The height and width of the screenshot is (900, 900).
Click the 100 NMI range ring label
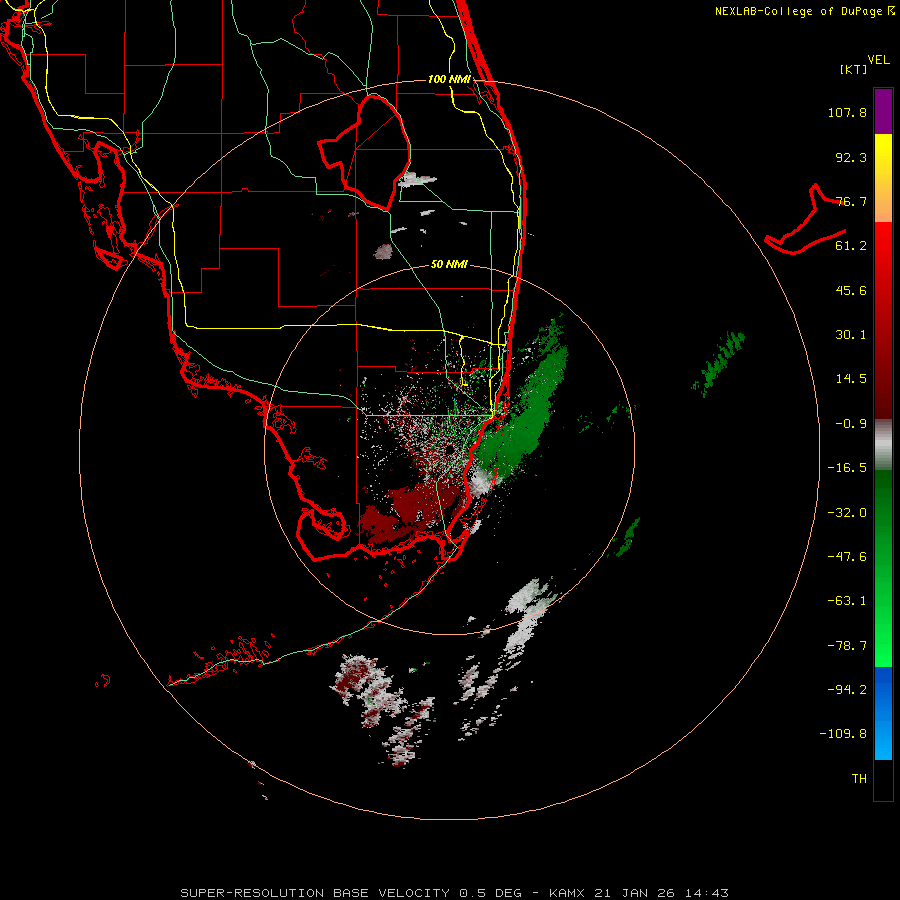pyautogui.click(x=449, y=79)
